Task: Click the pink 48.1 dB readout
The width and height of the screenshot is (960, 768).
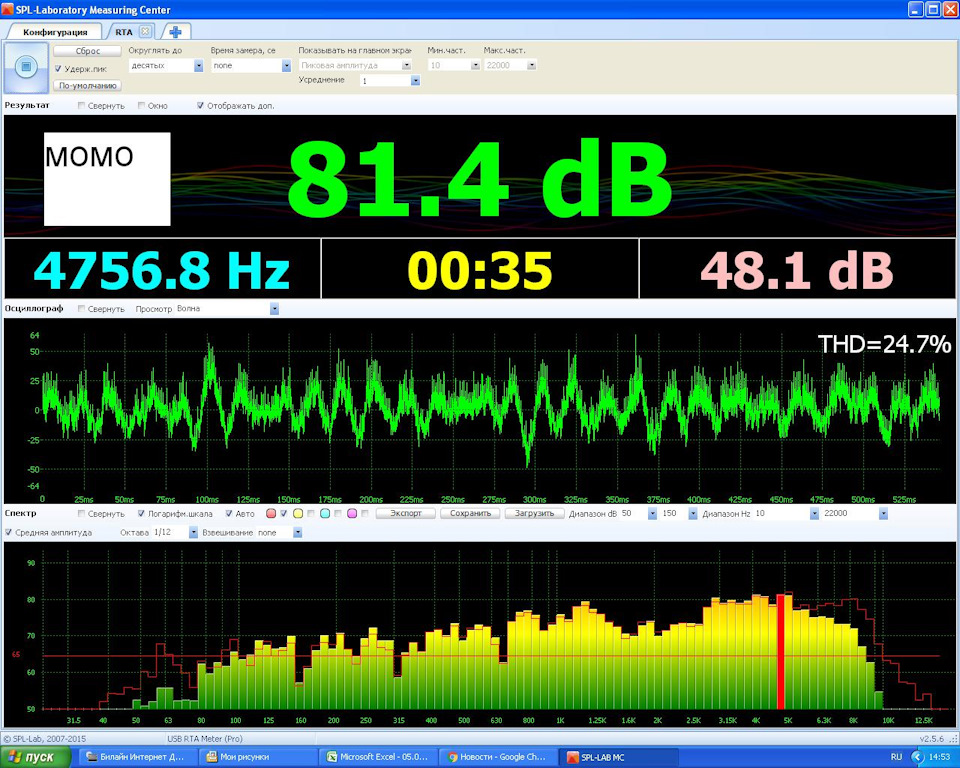Action: 797,270
